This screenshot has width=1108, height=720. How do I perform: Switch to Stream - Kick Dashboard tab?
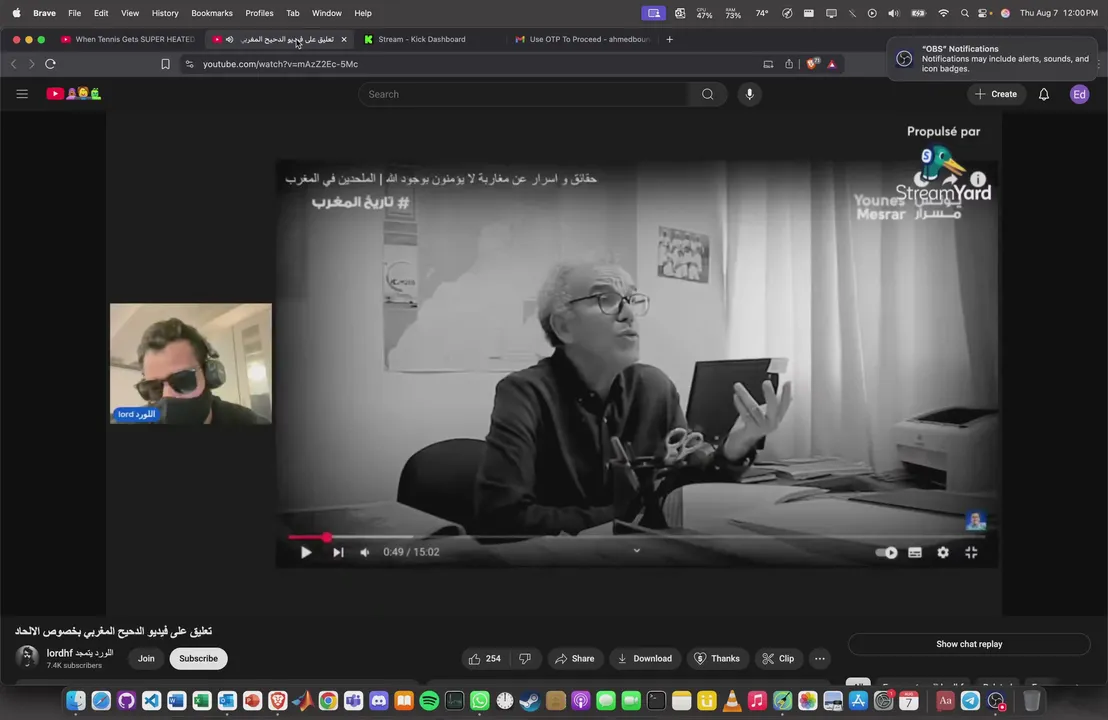click(x=422, y=40)
